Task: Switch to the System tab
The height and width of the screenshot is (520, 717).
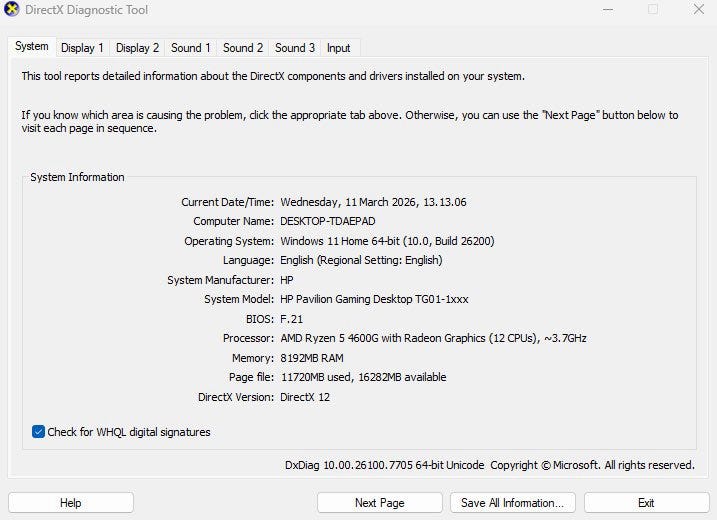Action: click(x=32, y=46)
